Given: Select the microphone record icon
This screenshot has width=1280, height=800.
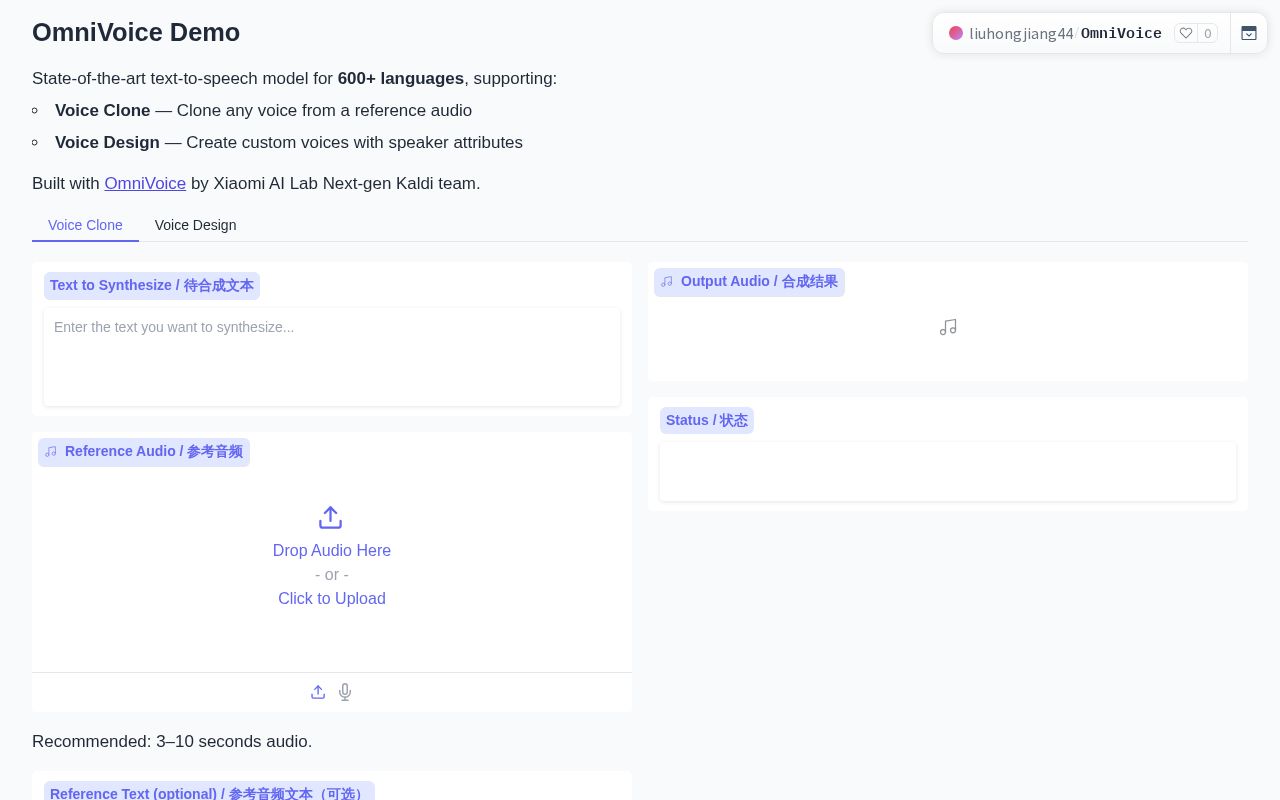Looking at the screenshot, I should point(345,692).
